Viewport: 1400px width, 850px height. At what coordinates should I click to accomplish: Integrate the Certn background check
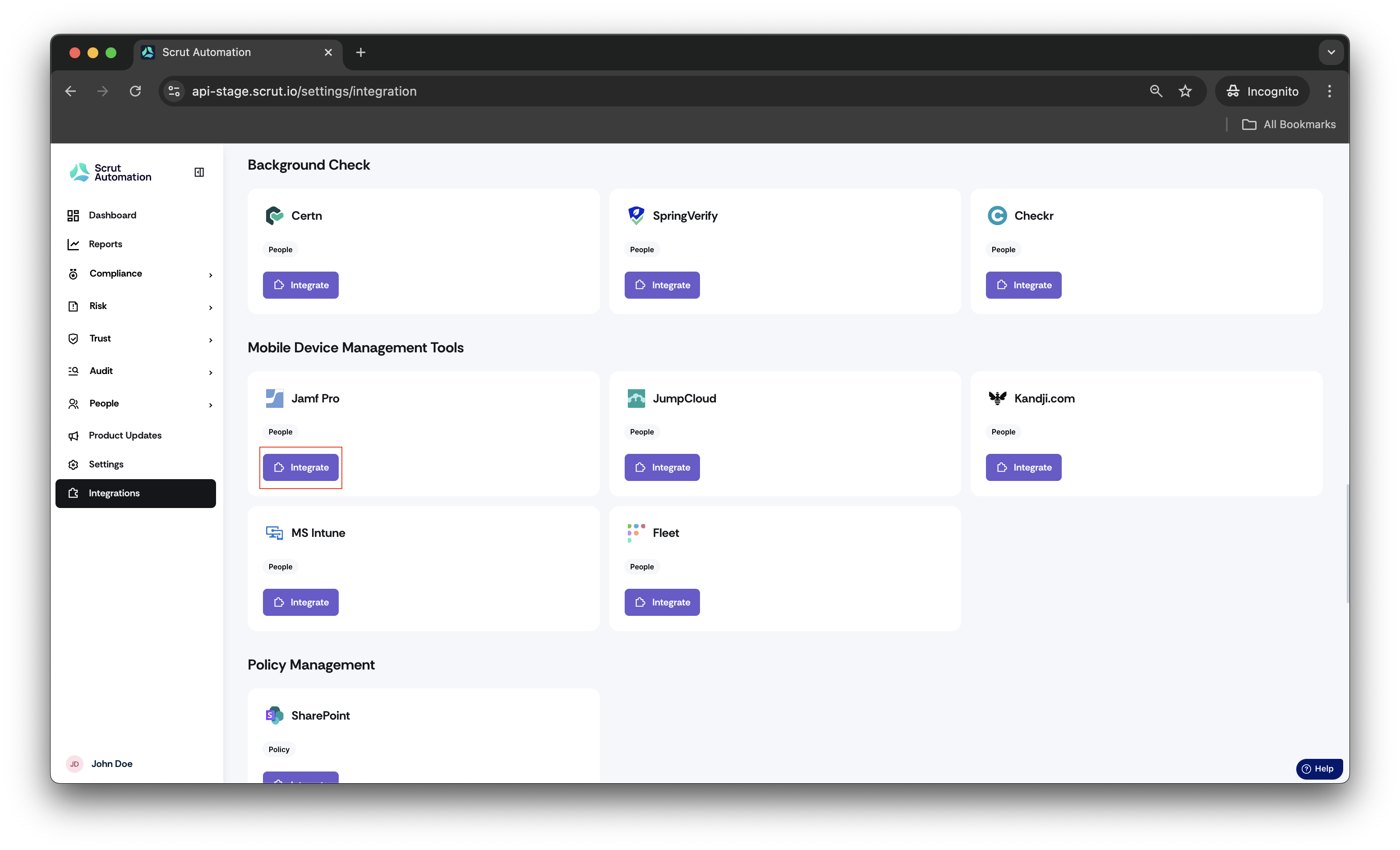pos(300,285)
